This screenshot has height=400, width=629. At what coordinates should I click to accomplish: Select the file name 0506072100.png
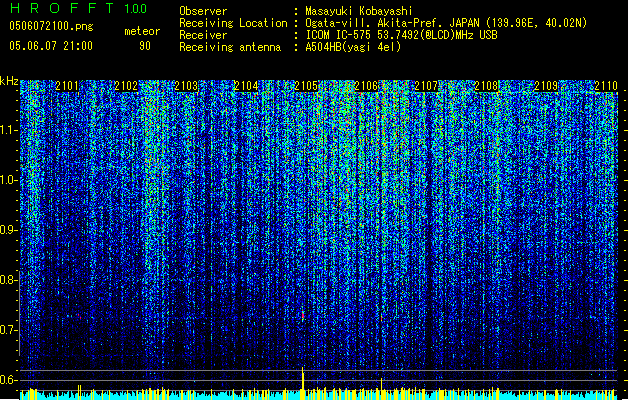[x=51, y=26]
